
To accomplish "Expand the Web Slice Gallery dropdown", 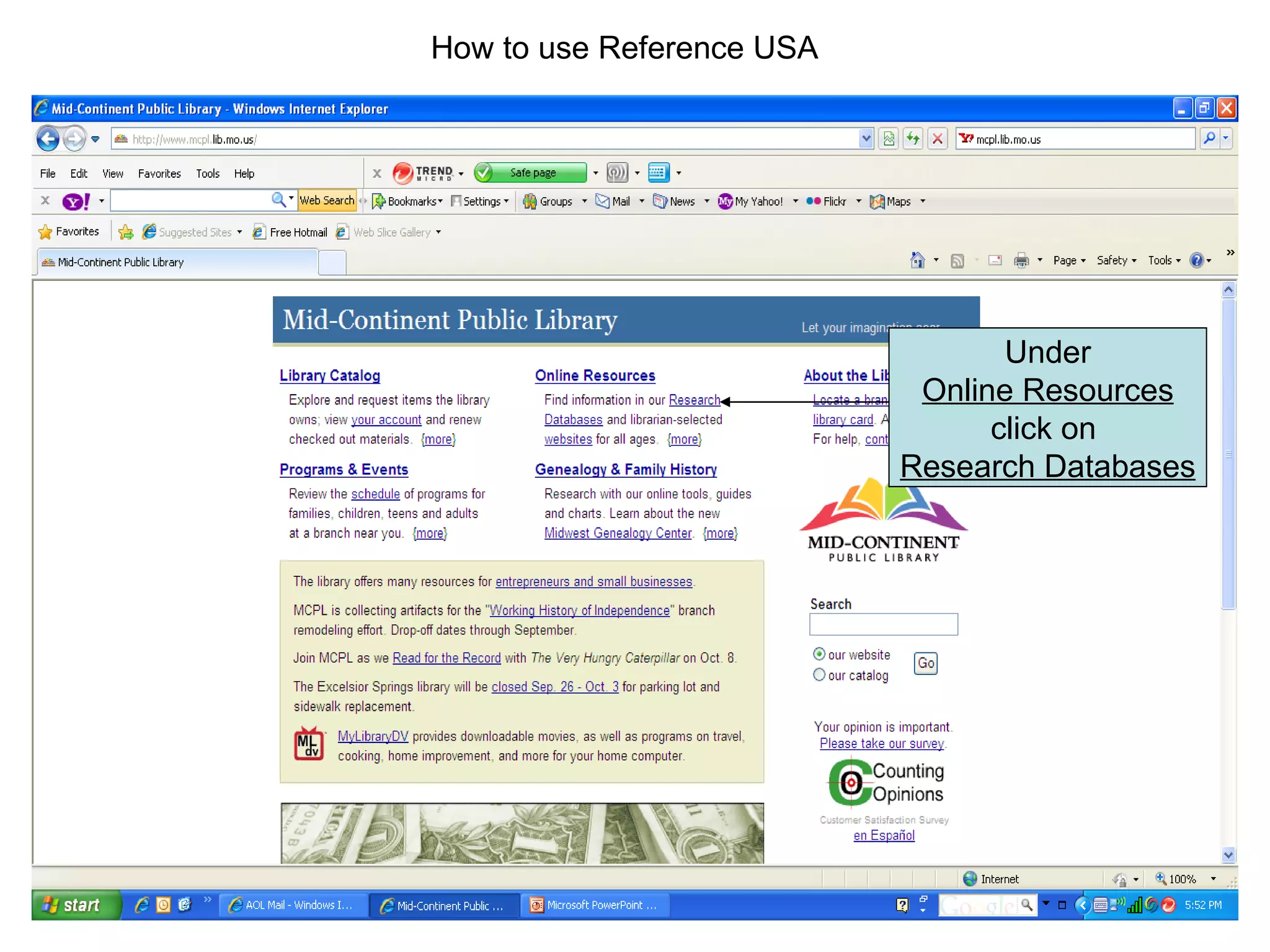I will point(438,232).
